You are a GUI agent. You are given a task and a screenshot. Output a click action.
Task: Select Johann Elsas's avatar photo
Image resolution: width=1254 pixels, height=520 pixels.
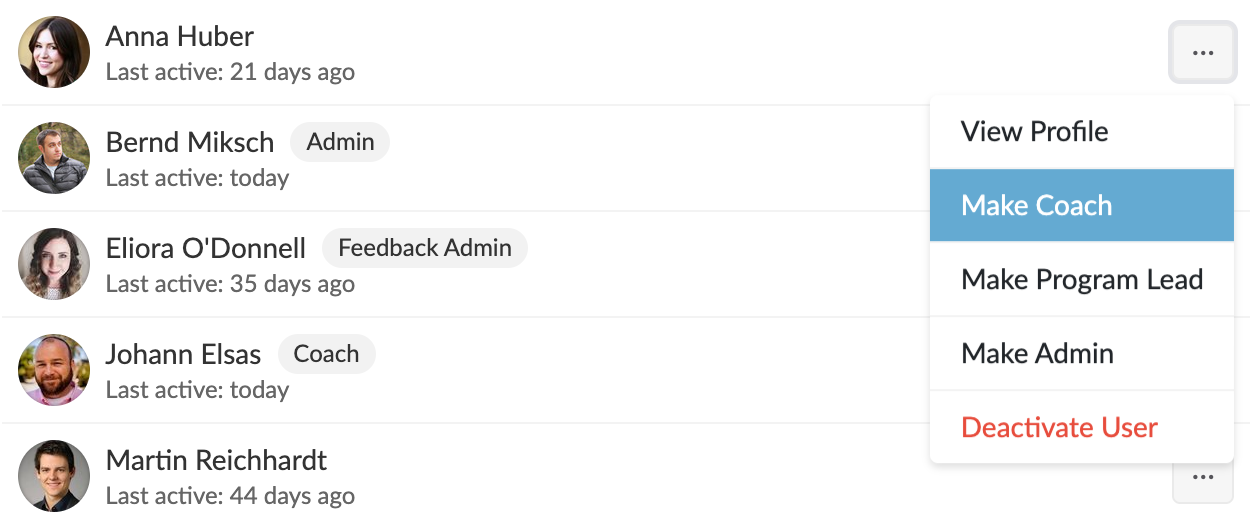pos(54,370)
